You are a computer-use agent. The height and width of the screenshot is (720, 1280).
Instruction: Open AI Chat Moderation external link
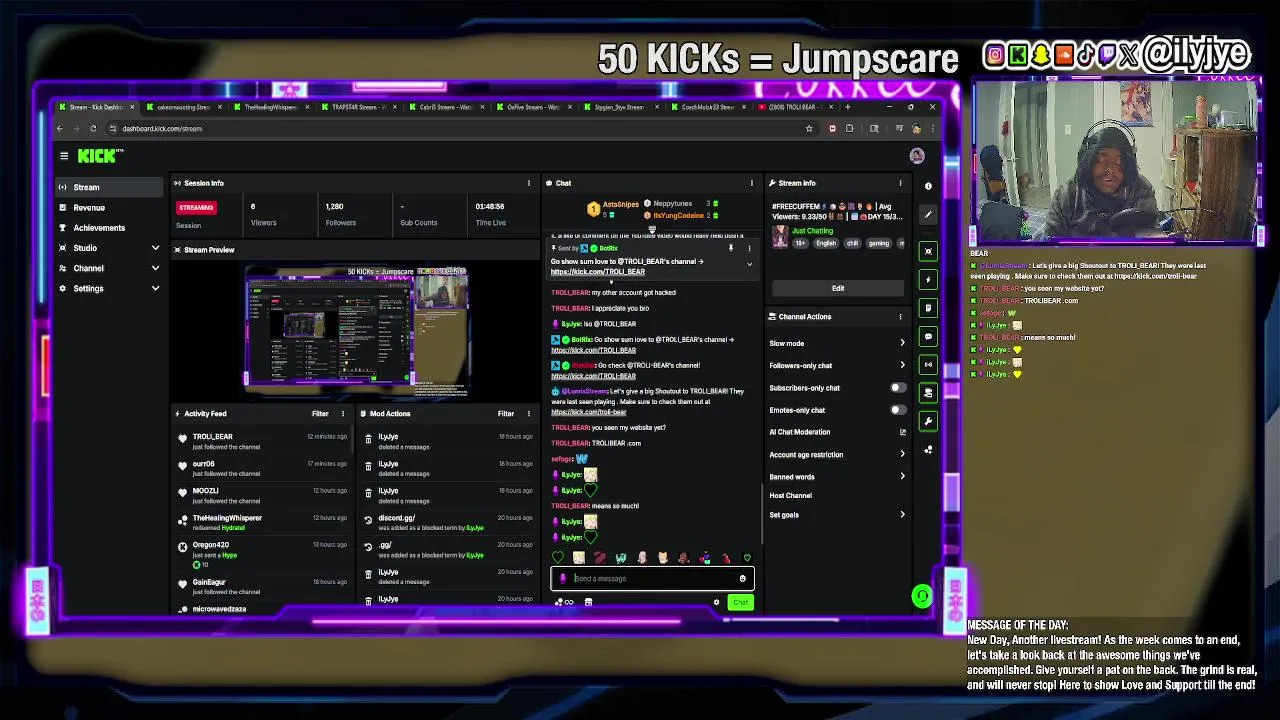point(902,432)
